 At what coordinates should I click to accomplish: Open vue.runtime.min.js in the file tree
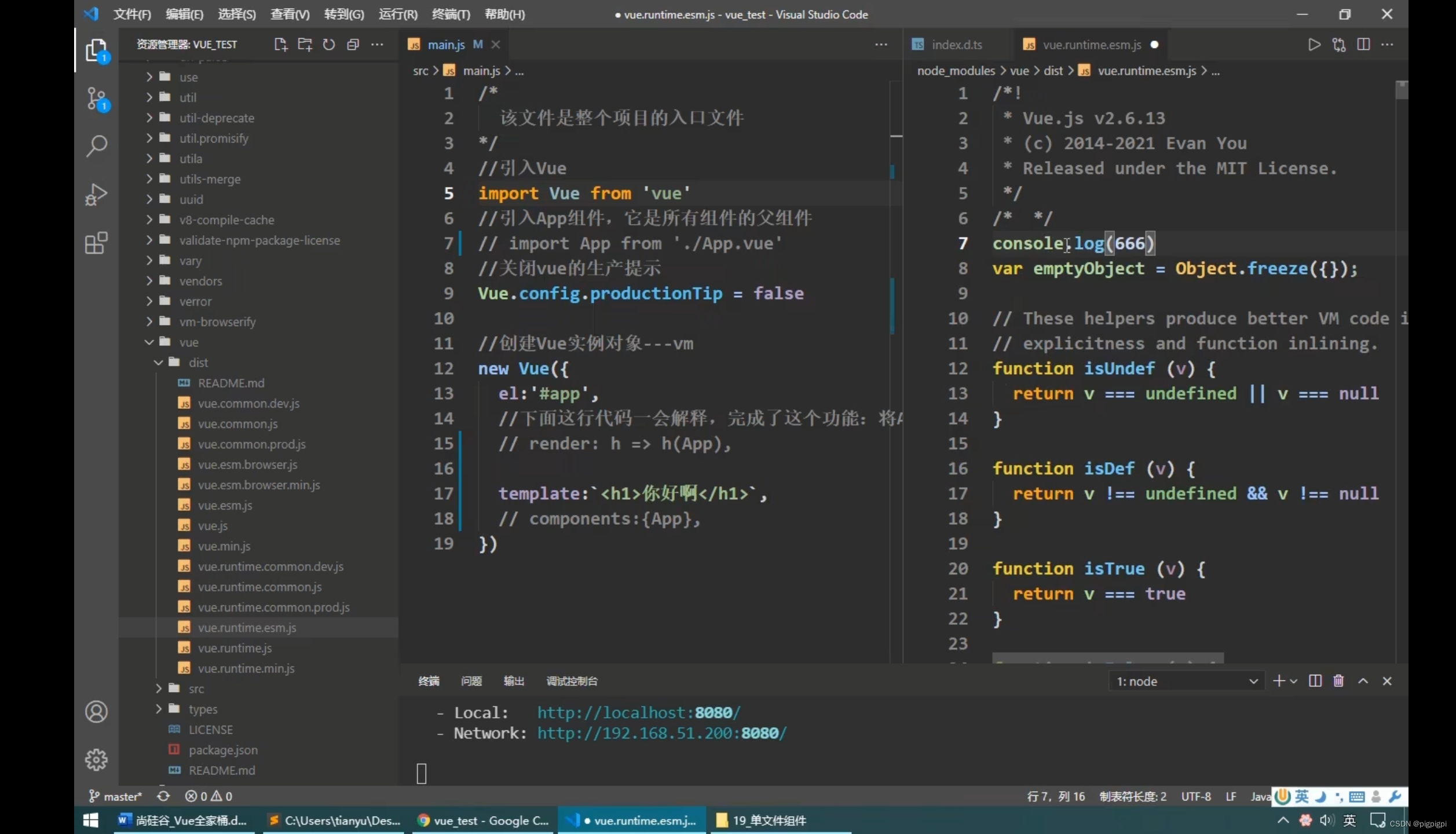(x=246, y=668)
